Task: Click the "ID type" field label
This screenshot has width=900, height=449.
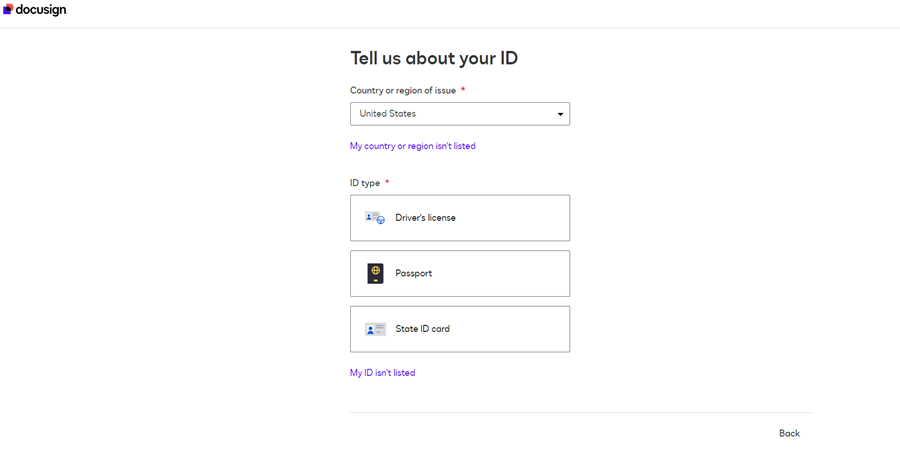Action: click(365, 183)
